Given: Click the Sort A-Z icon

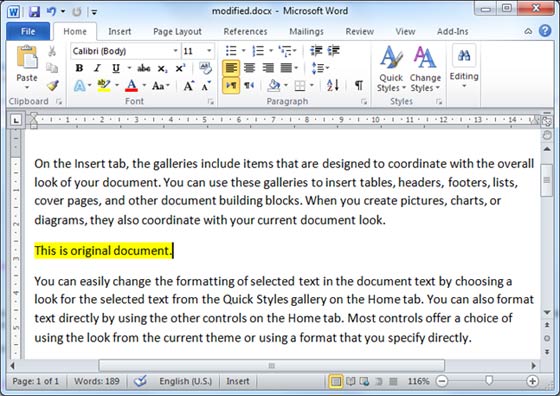Looking at the screenshot, I should point(332,86).
